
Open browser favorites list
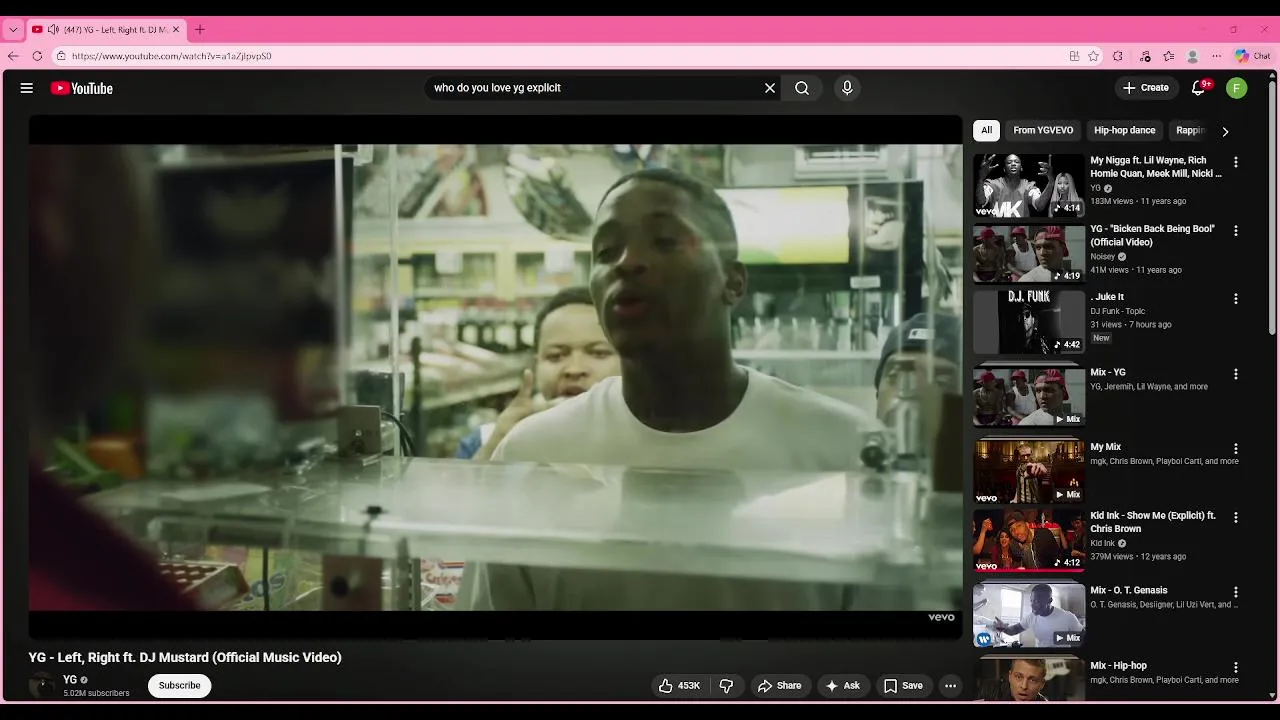tap(1168, 56)
